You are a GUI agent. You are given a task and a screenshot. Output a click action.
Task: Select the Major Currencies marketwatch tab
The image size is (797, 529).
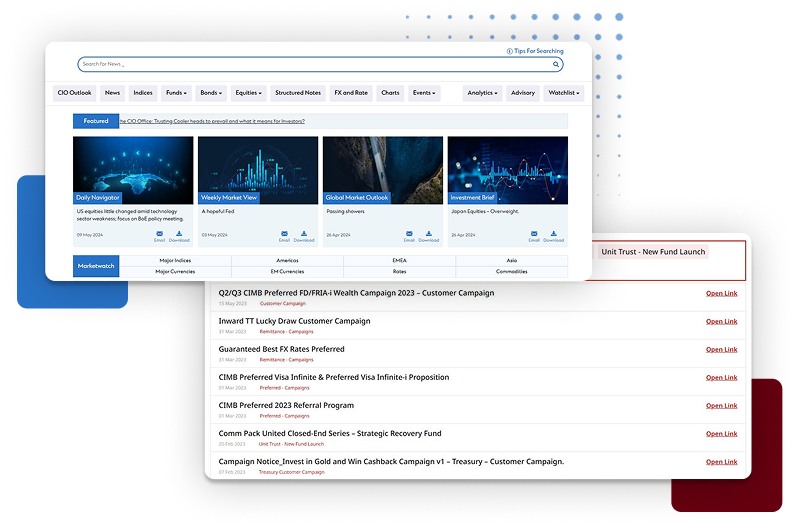(x=175, y=272)
